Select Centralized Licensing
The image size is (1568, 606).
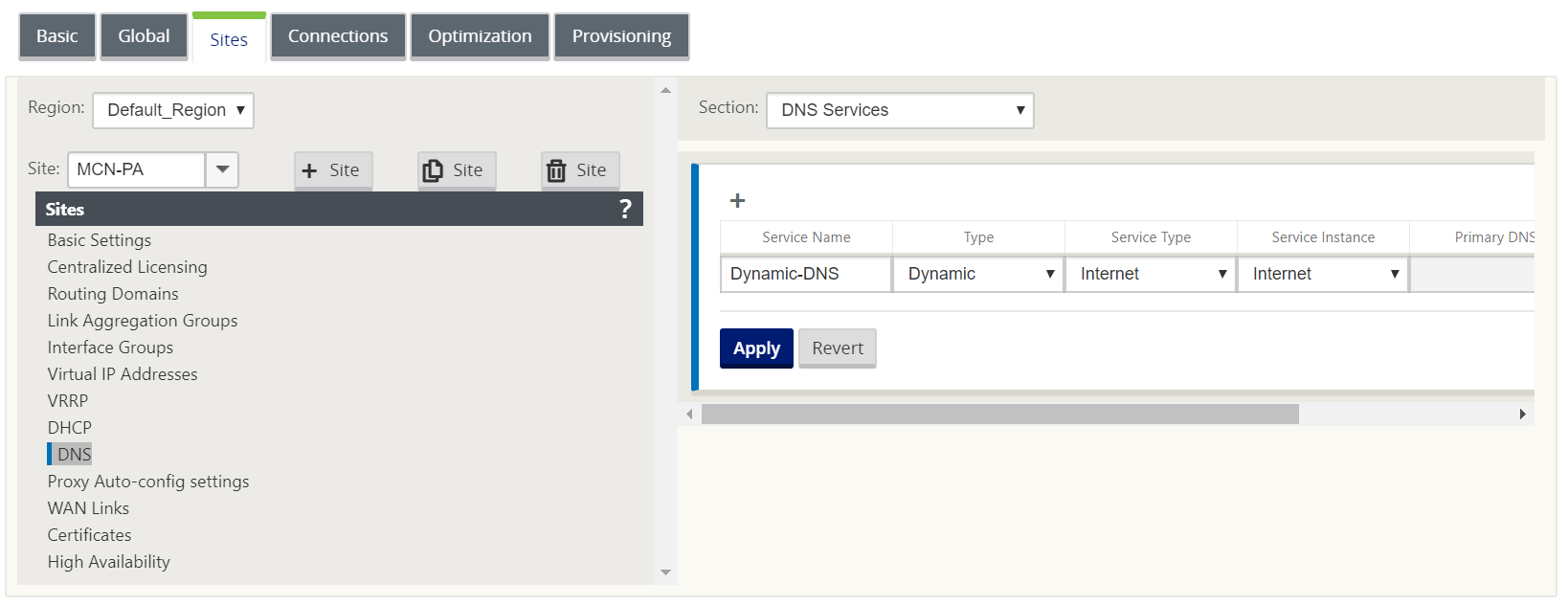(127, 267)
